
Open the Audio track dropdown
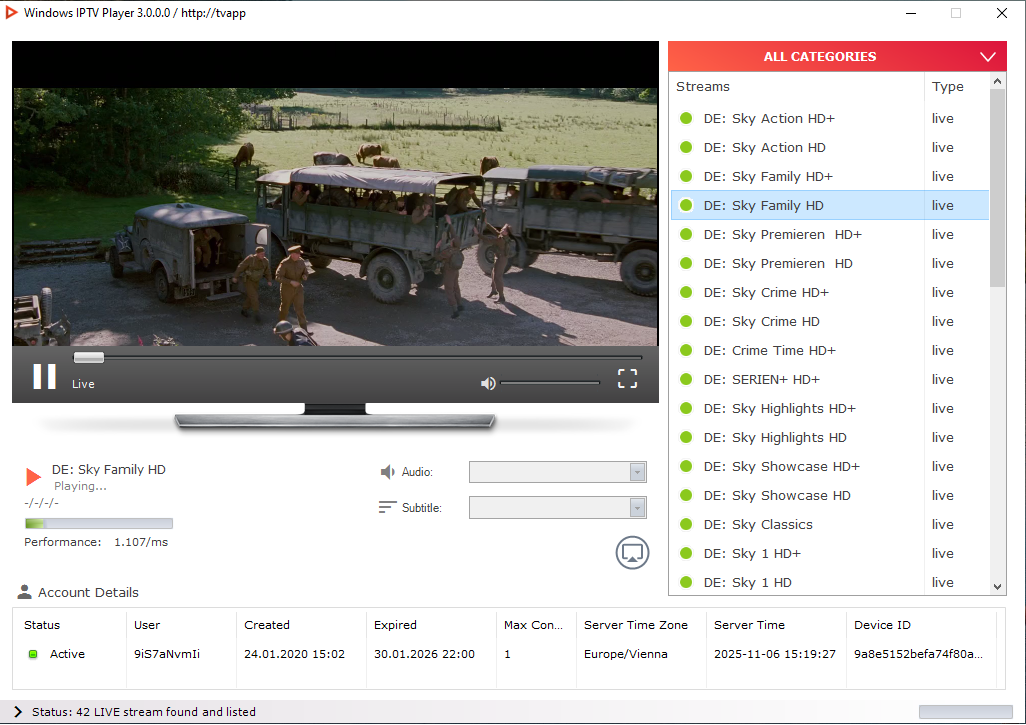[637, 472]
